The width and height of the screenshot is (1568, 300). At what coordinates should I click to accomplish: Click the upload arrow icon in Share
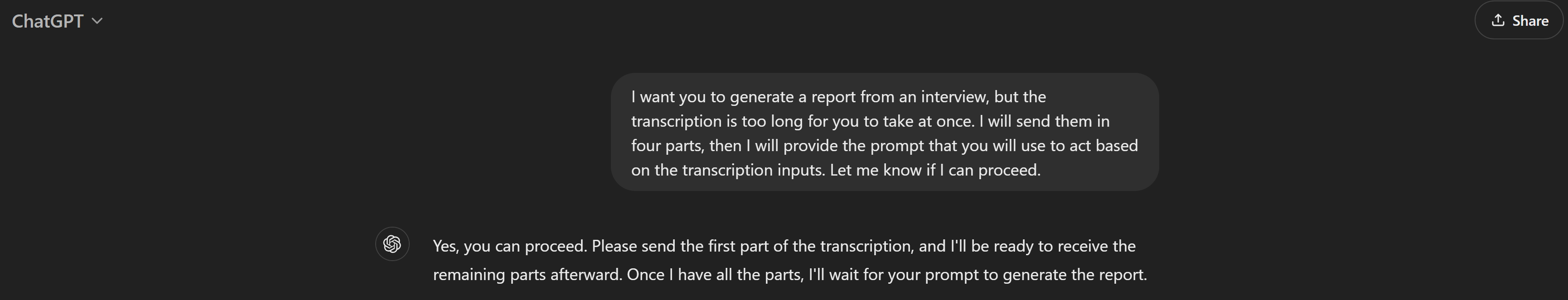coord(1498,21)
